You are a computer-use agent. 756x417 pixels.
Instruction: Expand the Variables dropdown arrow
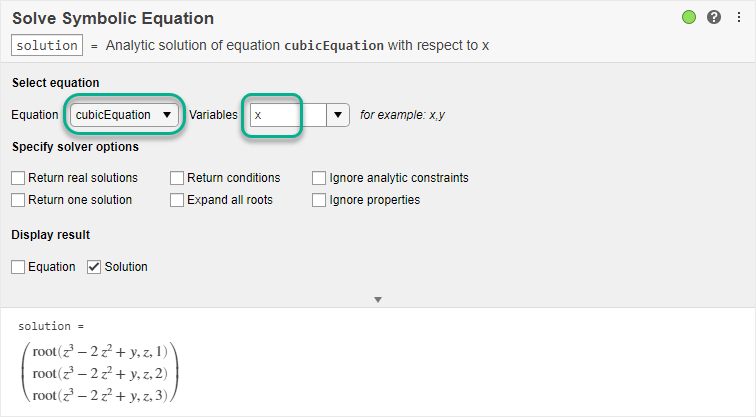point(338,115)
